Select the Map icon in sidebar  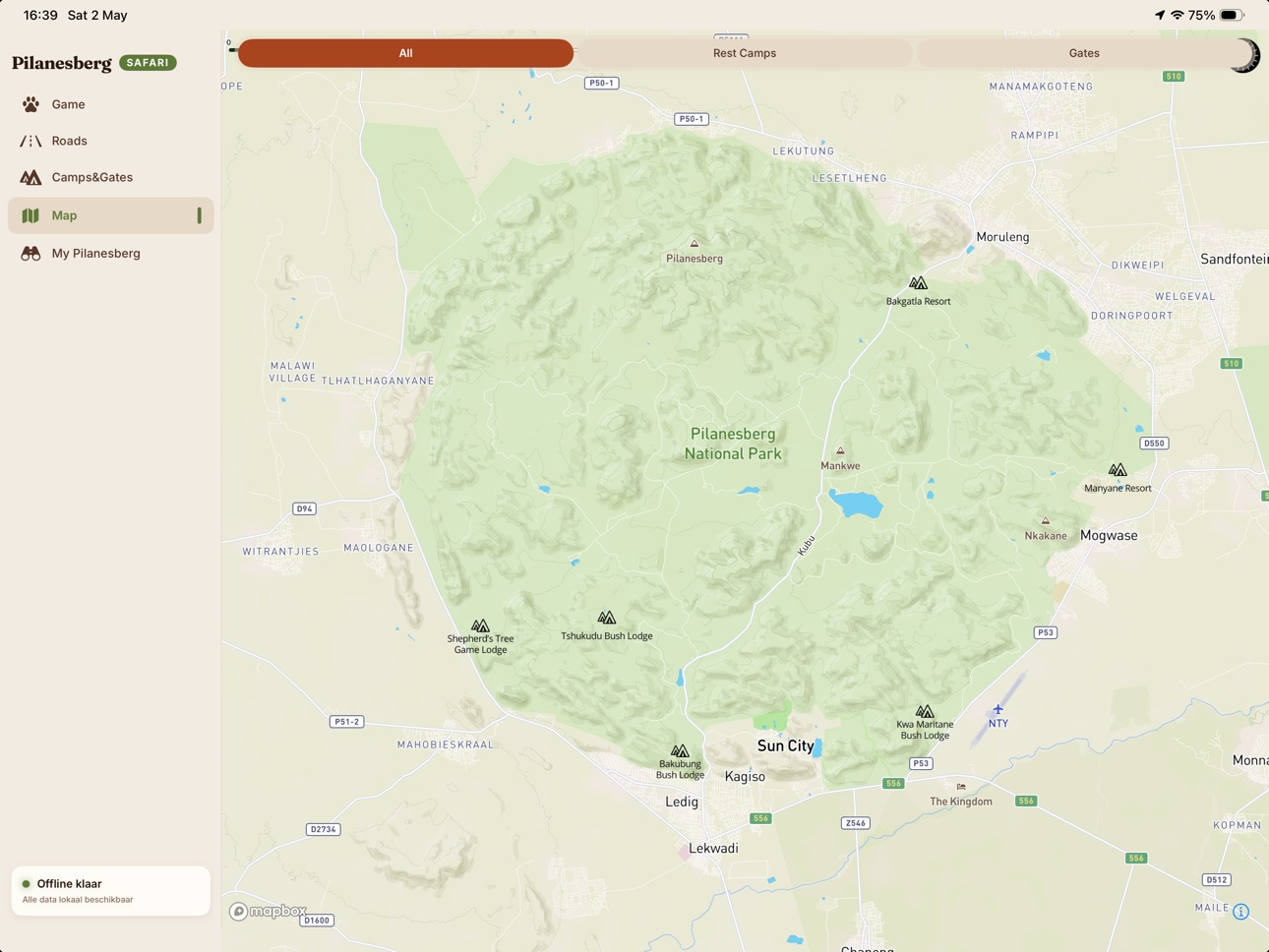(30, 215)
